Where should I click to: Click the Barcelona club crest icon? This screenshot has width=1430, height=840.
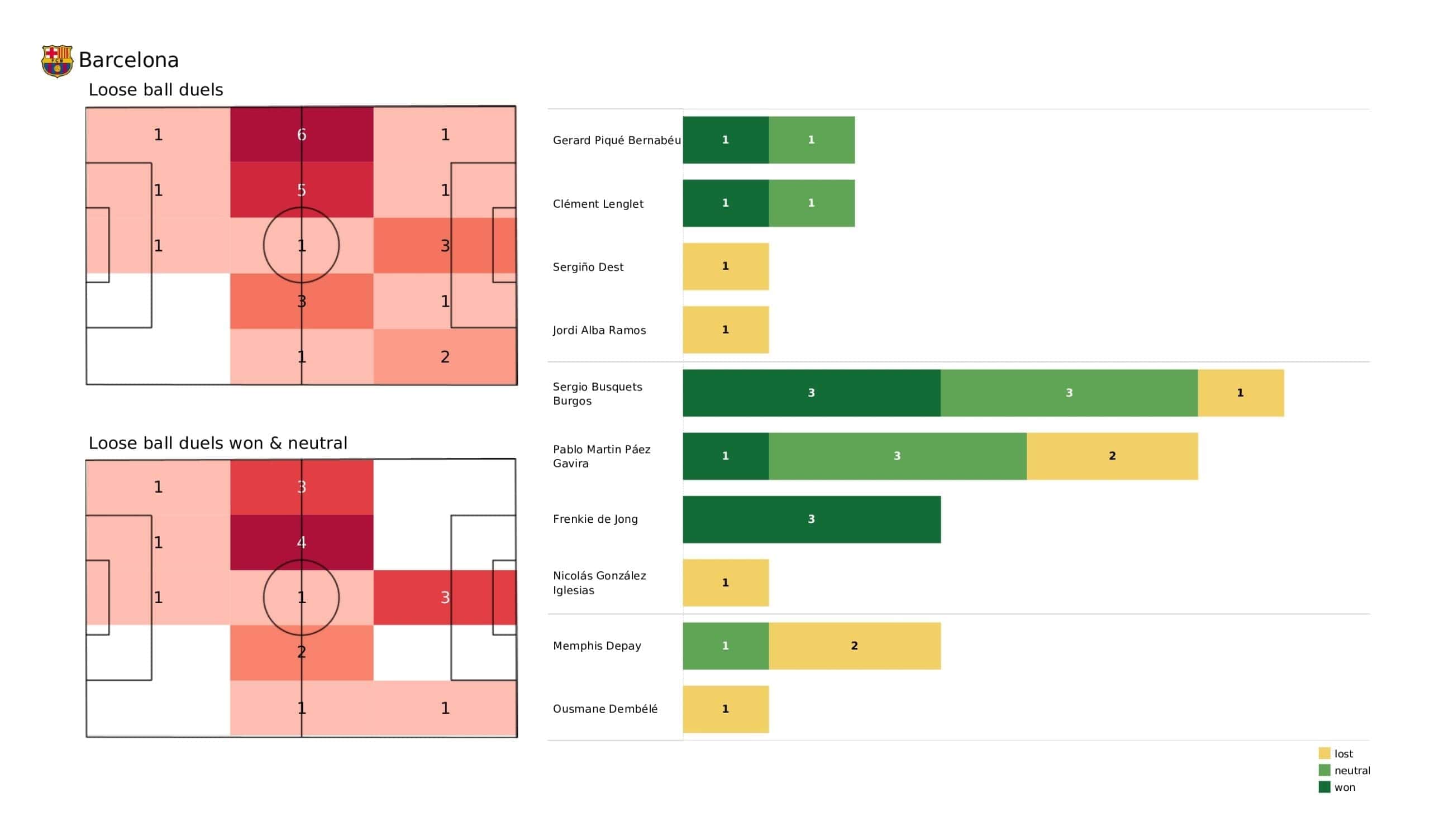click(x=57, y=61)
